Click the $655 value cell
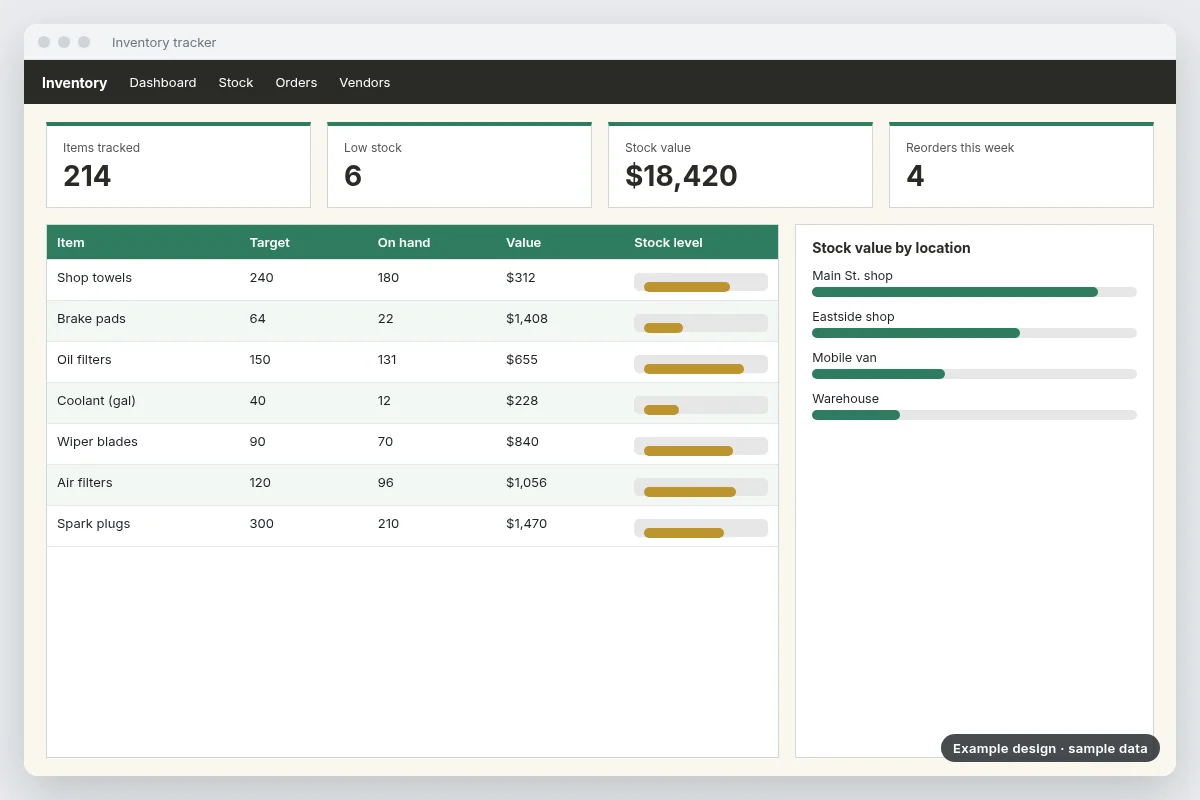This screenshot has height=800, width=1200. [x=522, y=360]
